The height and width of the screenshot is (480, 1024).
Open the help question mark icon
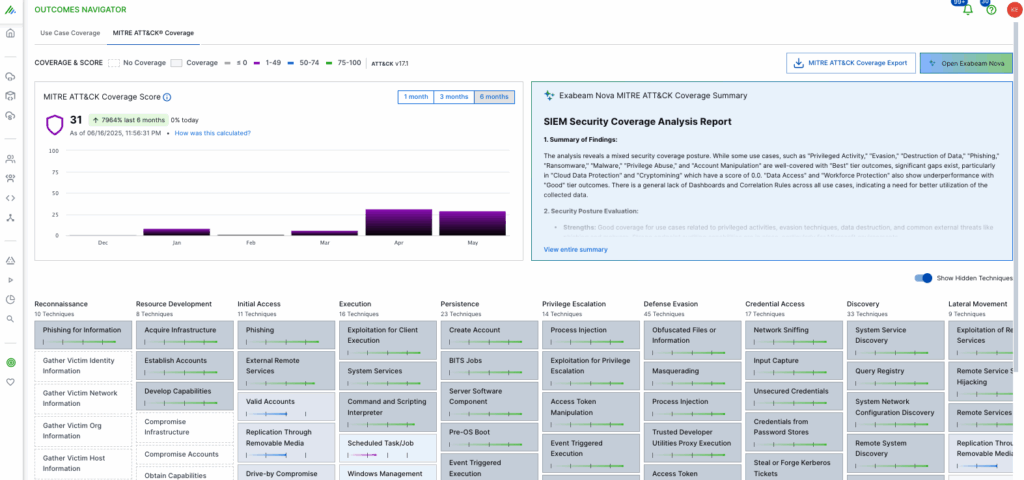pos(991,10)
